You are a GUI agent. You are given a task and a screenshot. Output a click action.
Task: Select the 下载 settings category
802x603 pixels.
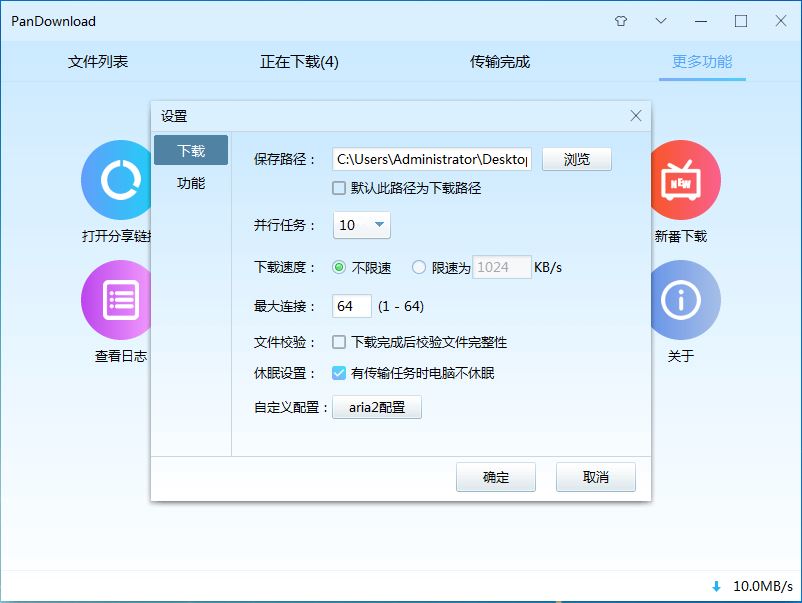[191, 150]
